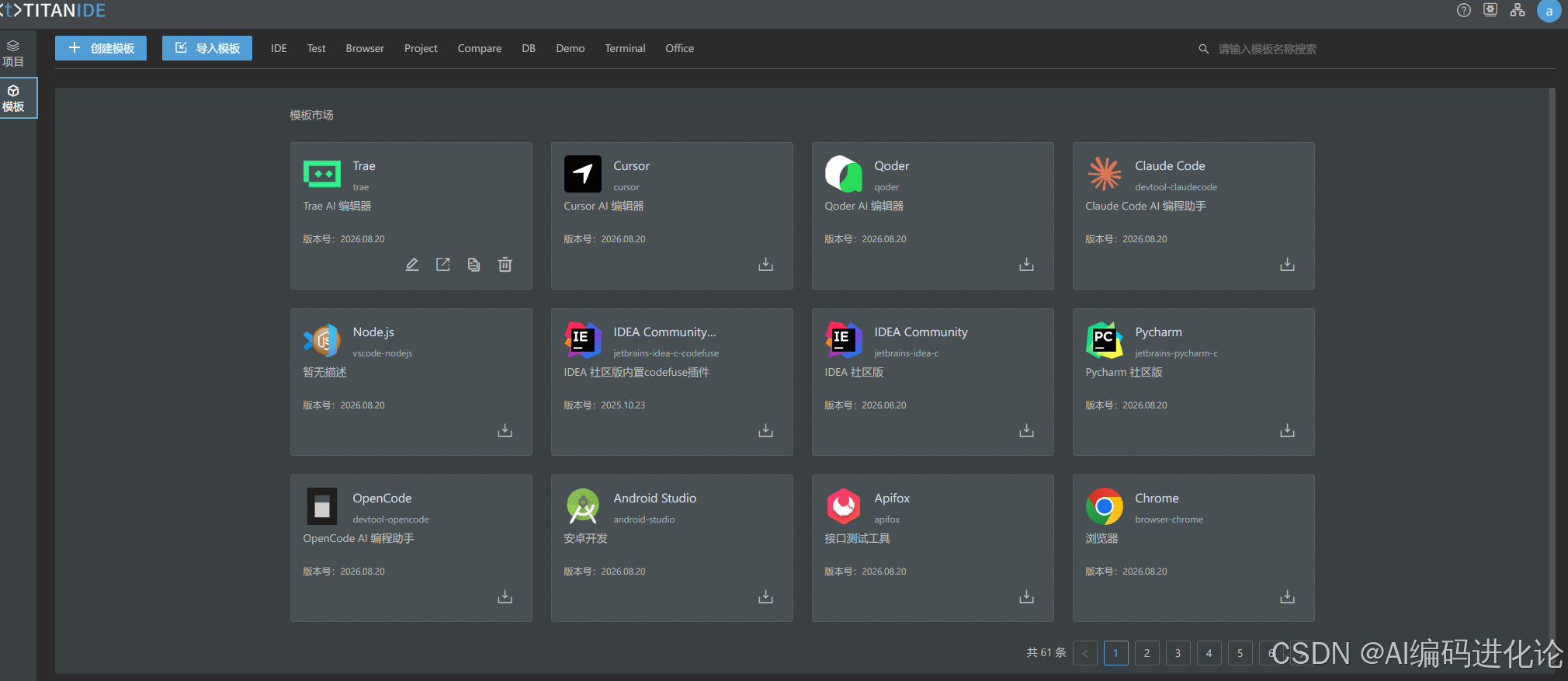Image resolution: width=1568 pixels, height=681 pixels.
Task: Jump to page 3 of templates
Action: coord(1178,653)
